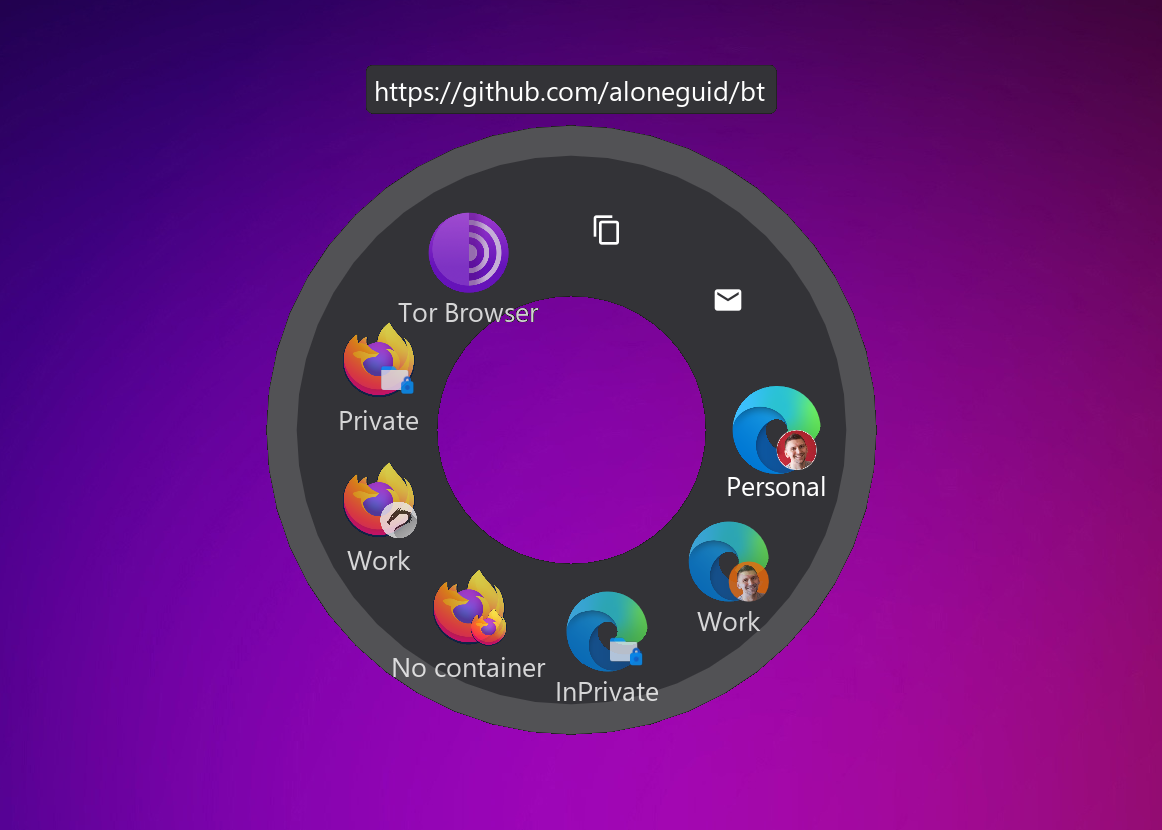Pick the Edge Personal profile
The image size is (1162, 830).
point(776,429)
